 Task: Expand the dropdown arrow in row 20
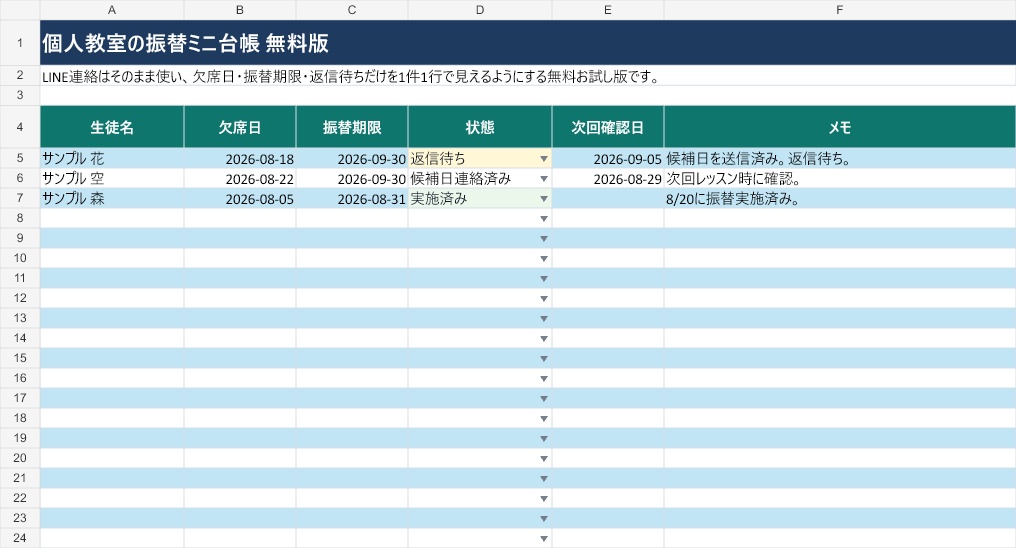544,459
